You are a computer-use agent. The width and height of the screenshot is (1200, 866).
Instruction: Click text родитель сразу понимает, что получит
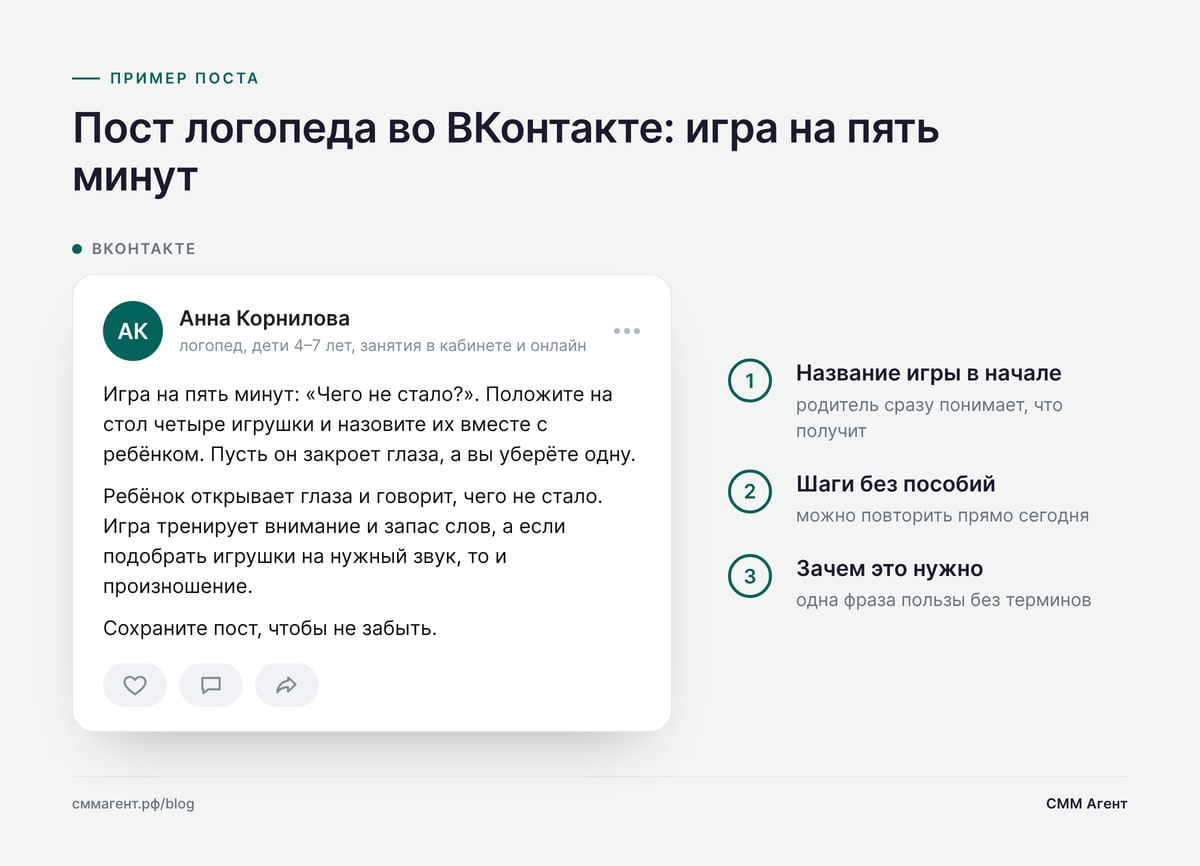pos(929,418)
